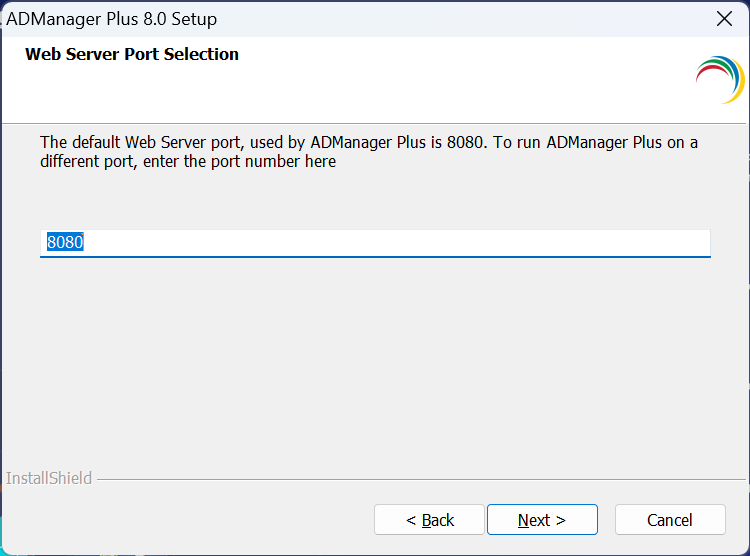Click the empty gray area below port field

(375, 360)
